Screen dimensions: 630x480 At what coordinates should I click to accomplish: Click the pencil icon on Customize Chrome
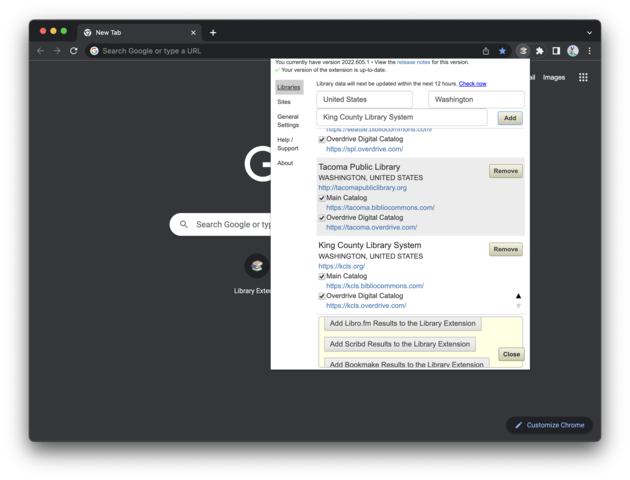click(519, 425)
